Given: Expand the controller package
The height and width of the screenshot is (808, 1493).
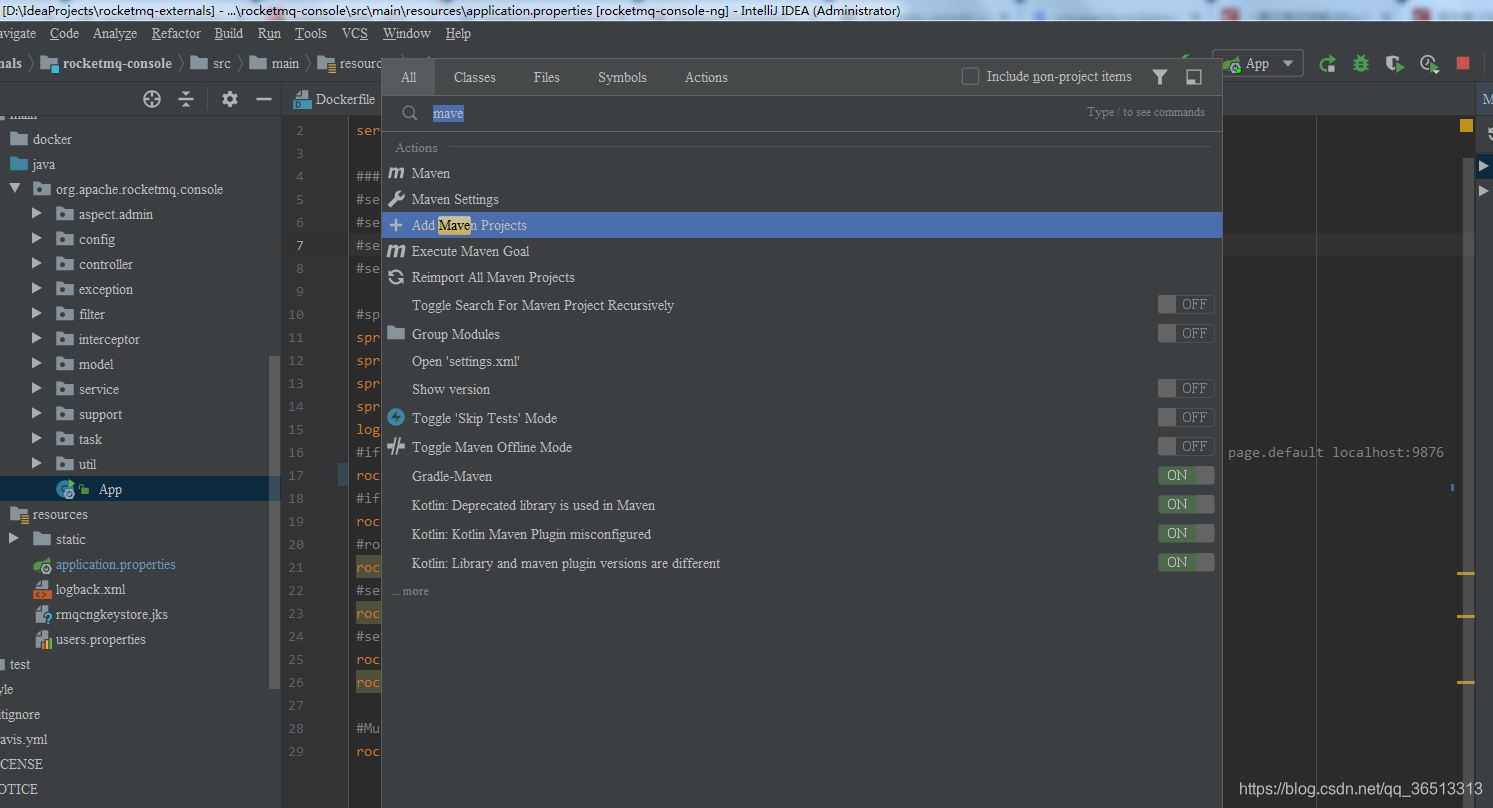Looking at the screenshot, I should 37,263.
